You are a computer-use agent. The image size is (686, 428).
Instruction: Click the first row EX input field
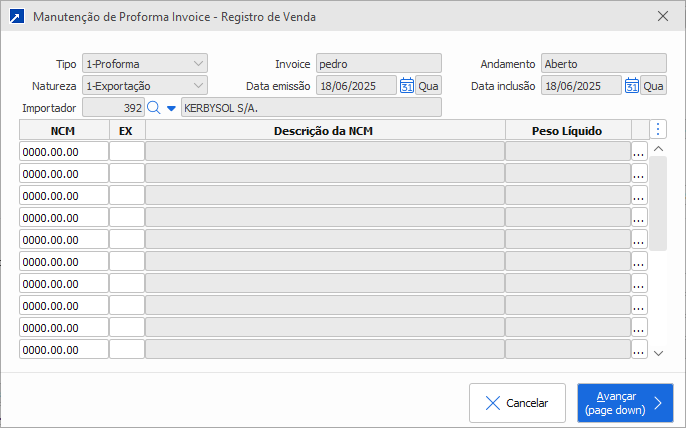click(127, 151)
